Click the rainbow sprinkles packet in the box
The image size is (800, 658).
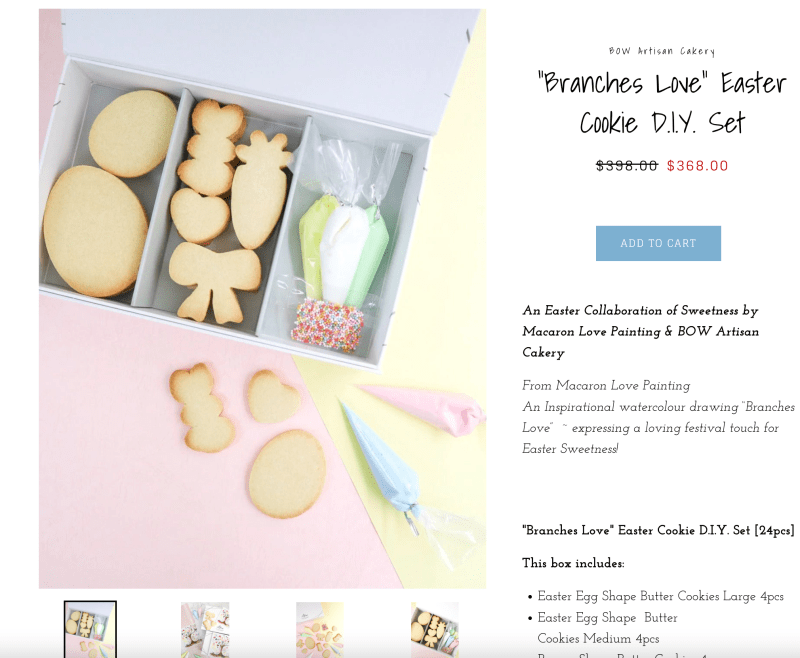pyautogui.click(x=328, y=325)
